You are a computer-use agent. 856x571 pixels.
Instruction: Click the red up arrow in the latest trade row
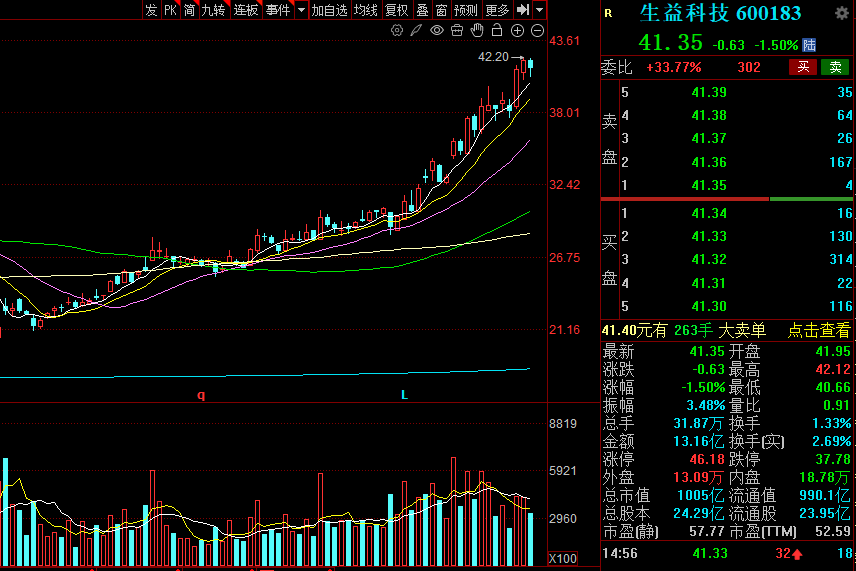tap(797, 555)
